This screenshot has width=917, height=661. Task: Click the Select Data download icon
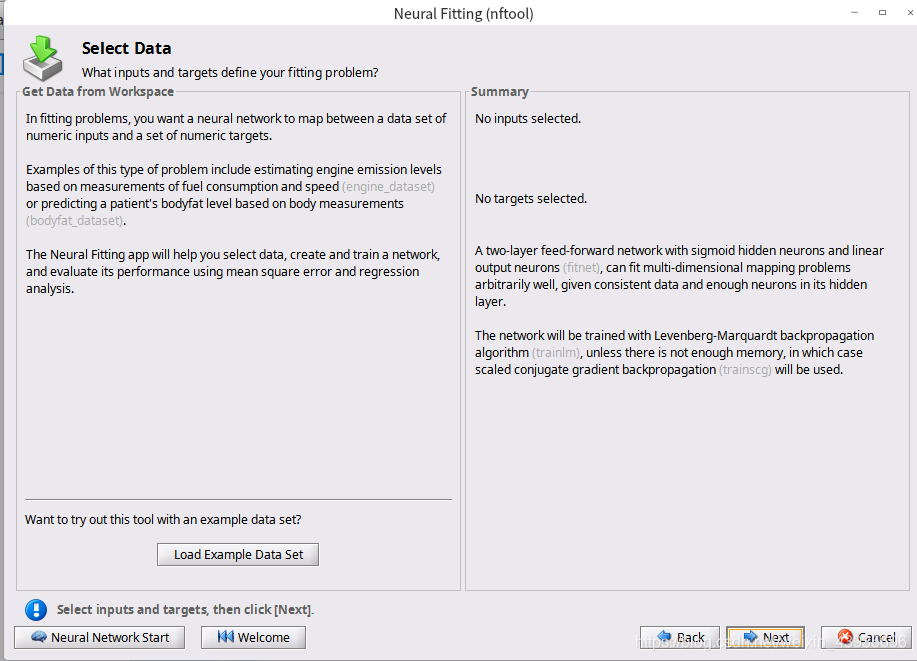pos(43,58)
